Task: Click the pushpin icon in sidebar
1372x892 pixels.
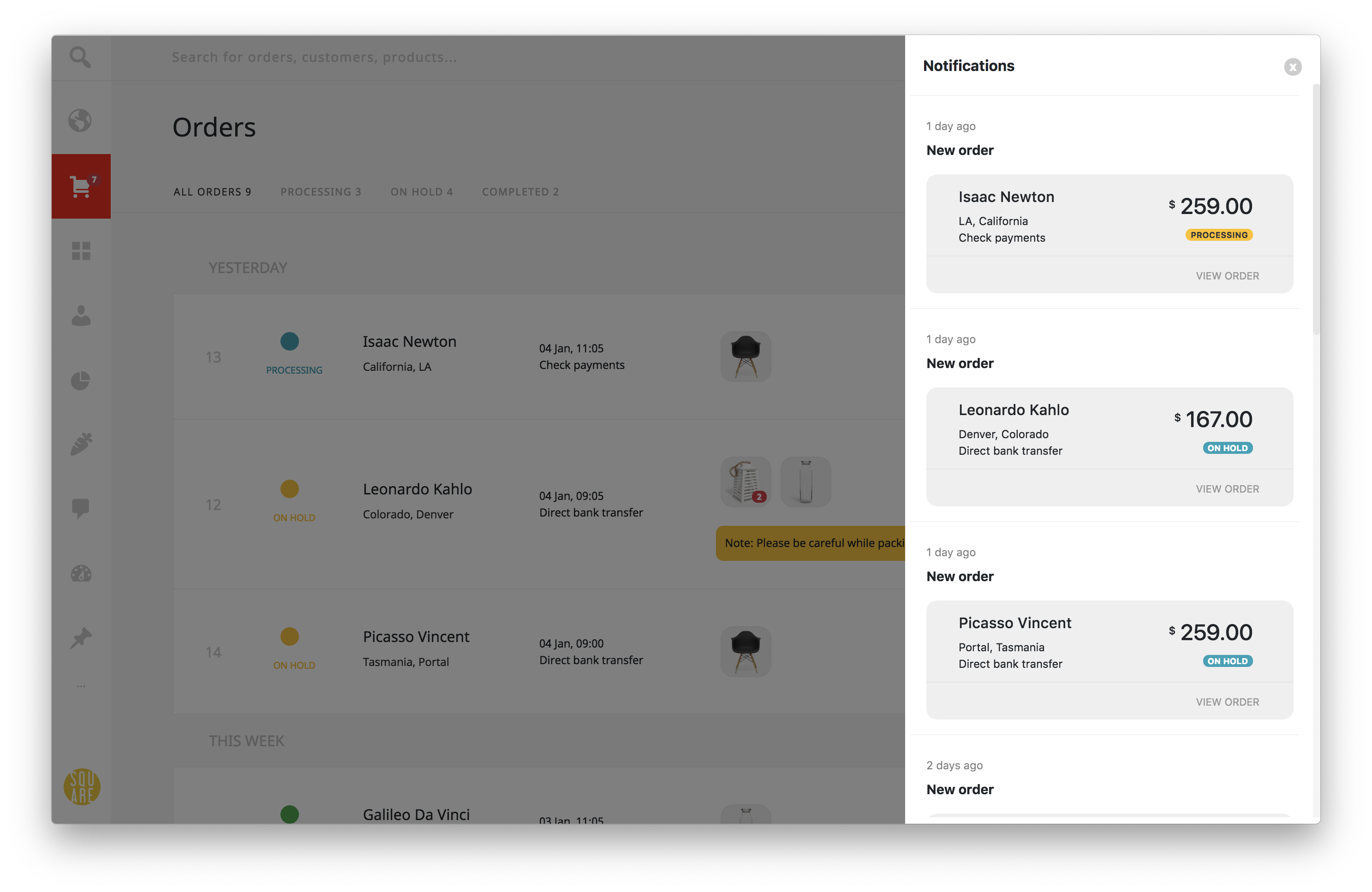Action: click(x=81, y=638)
